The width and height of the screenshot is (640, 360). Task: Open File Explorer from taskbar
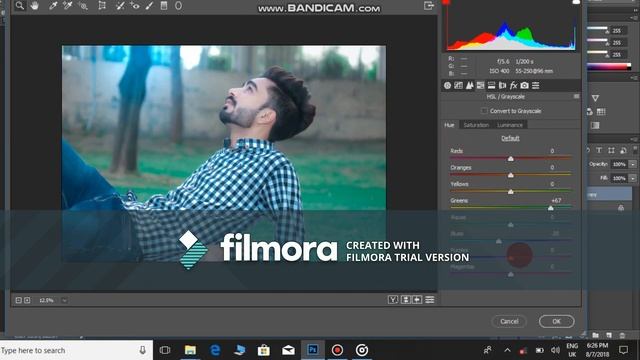coord(190,350)
